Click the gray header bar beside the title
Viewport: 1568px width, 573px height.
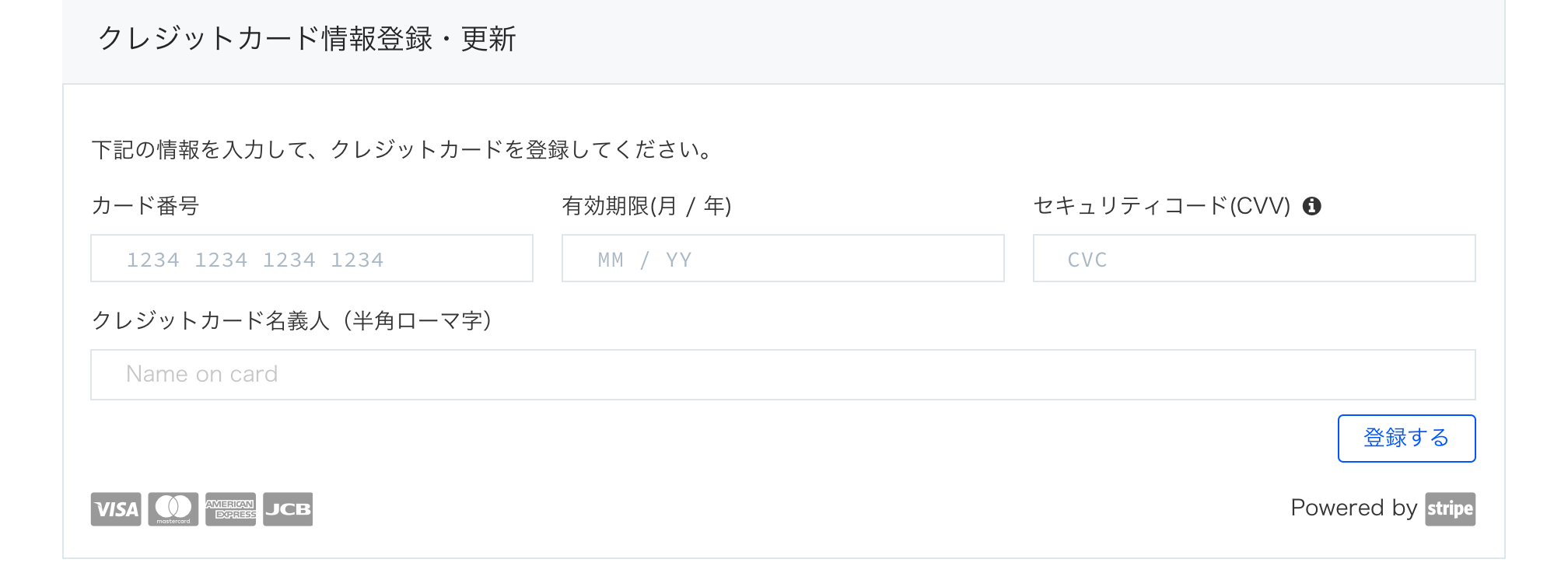[1011, 40]
